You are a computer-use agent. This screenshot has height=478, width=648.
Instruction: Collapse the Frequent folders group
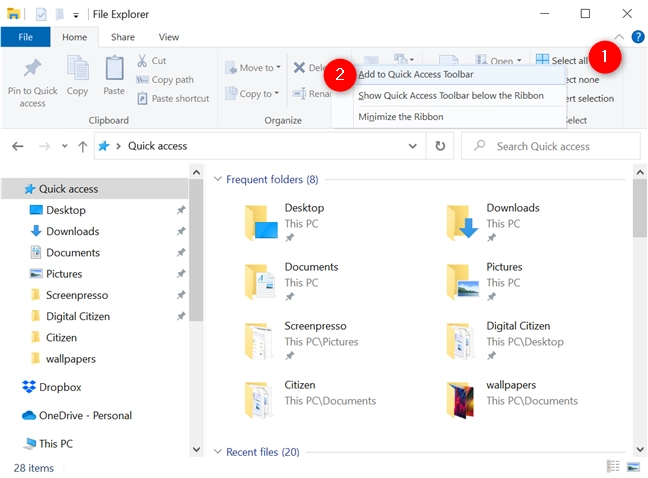(x=217, y=179)
